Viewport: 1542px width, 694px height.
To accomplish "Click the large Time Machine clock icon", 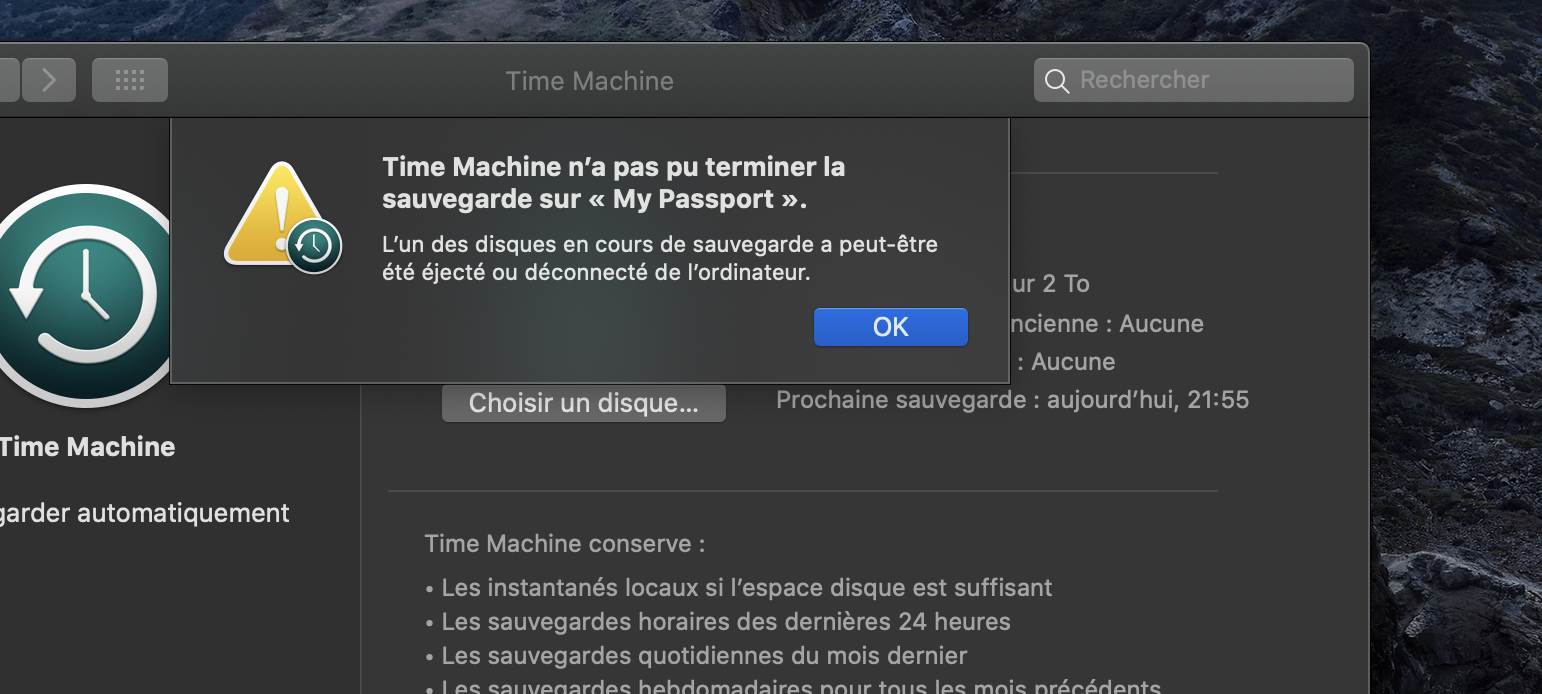I will (85, 295).
